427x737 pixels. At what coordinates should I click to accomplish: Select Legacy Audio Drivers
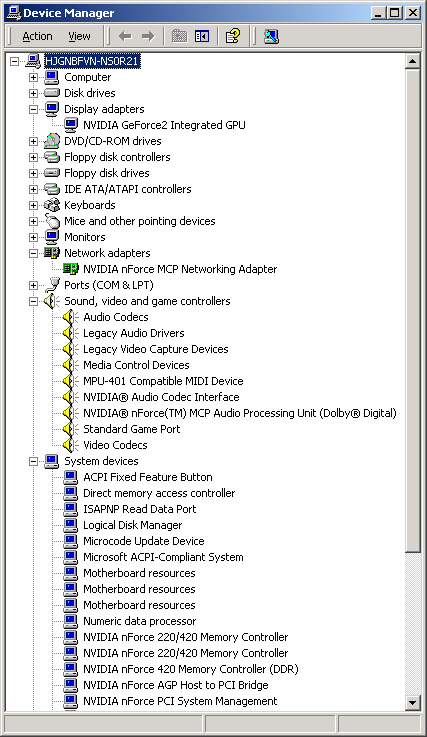point(134,333)
